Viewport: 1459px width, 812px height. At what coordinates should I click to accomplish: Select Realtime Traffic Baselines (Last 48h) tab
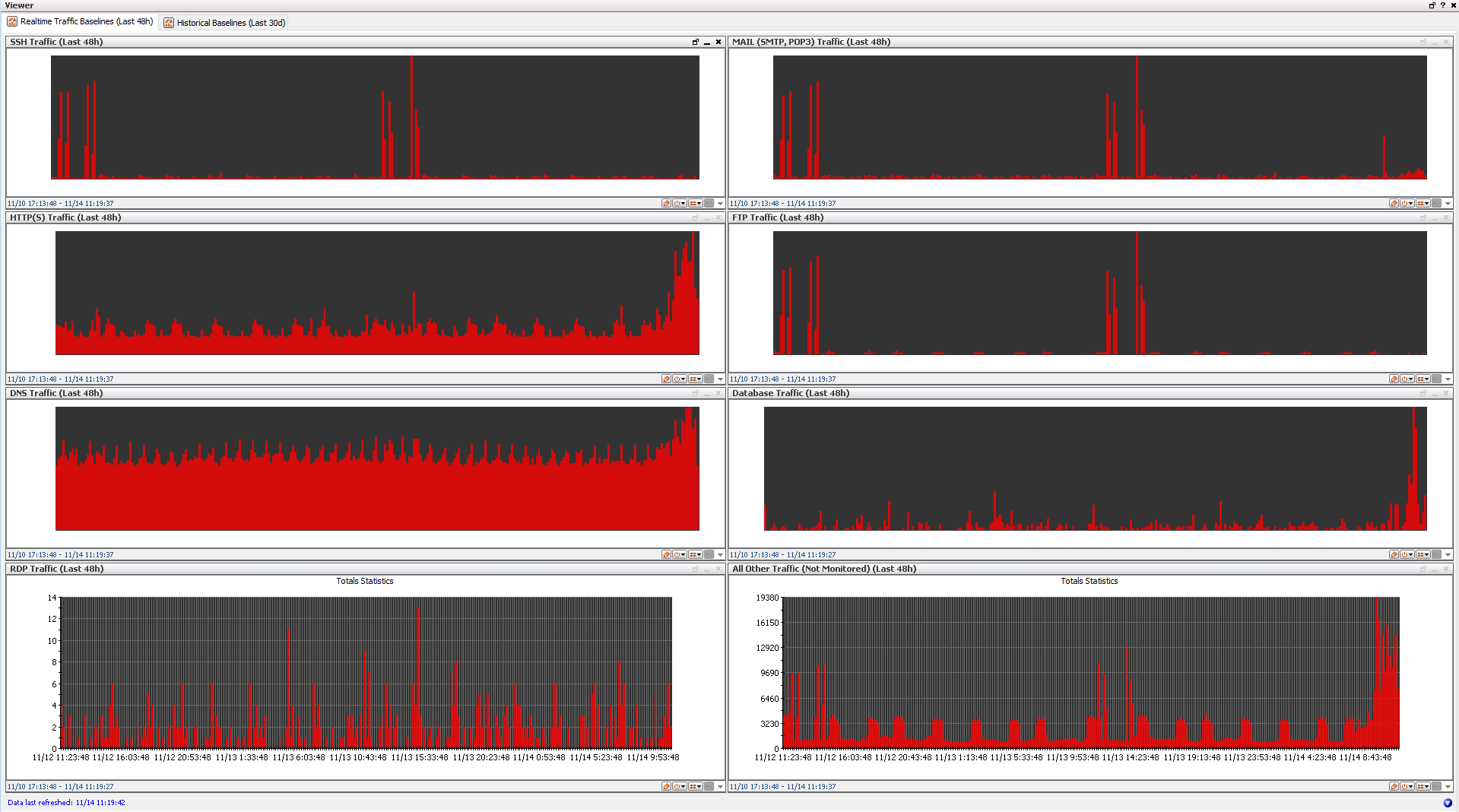81,22
